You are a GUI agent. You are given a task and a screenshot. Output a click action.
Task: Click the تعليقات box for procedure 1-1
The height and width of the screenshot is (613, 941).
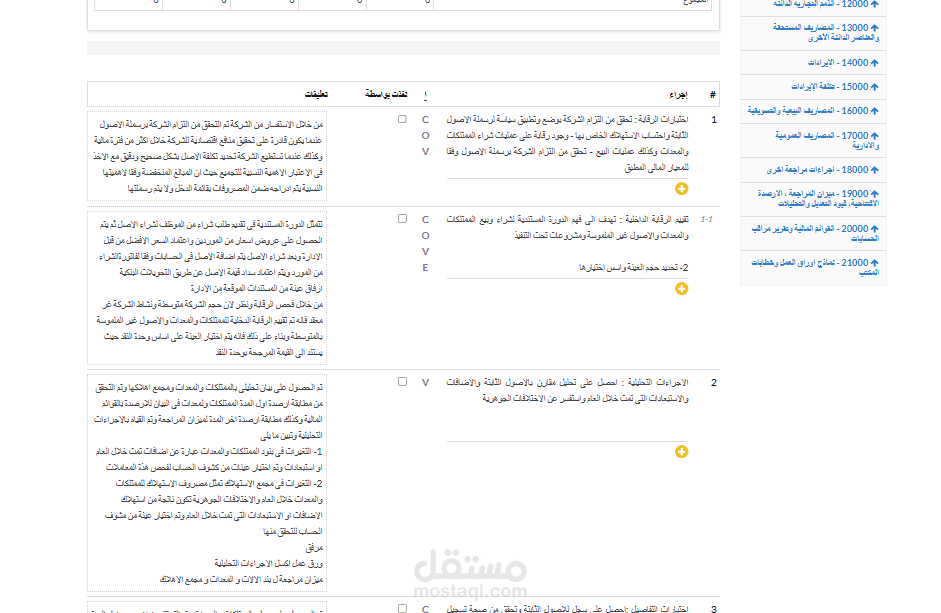pos(207,288)
